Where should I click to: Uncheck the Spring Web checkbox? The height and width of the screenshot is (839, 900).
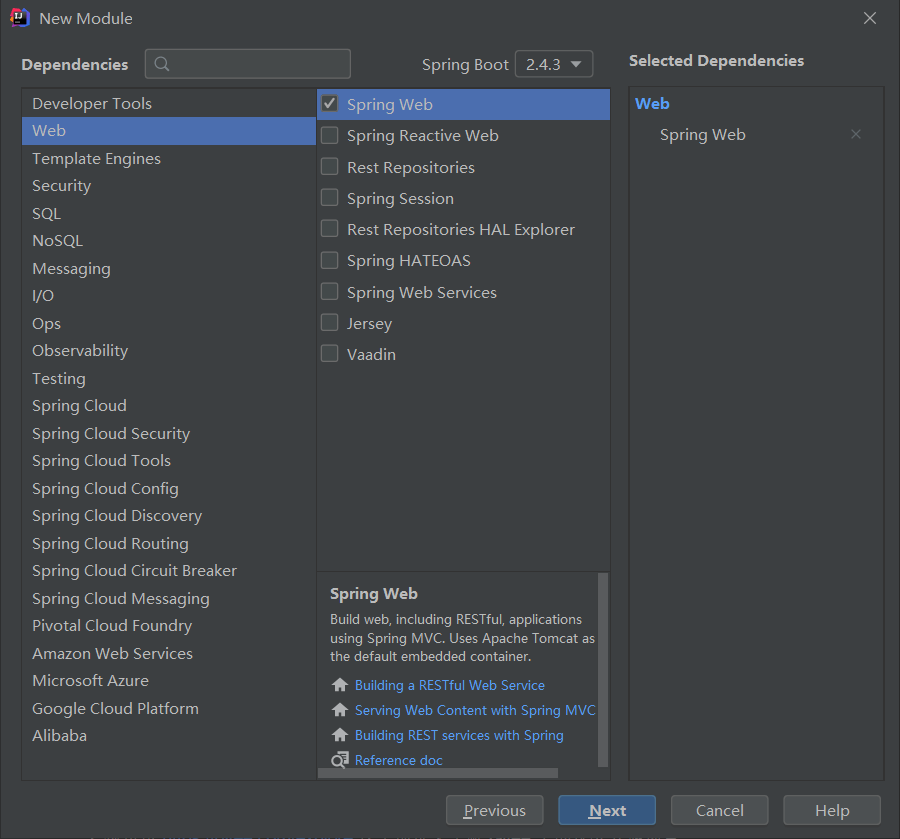coord(329,104)
